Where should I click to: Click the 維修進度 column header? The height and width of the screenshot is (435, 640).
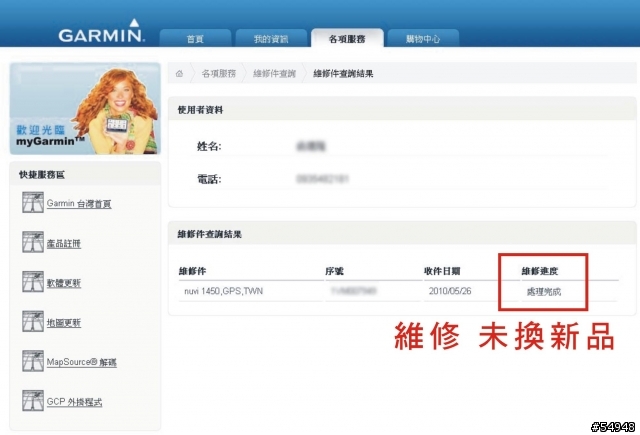click(540, 271)
